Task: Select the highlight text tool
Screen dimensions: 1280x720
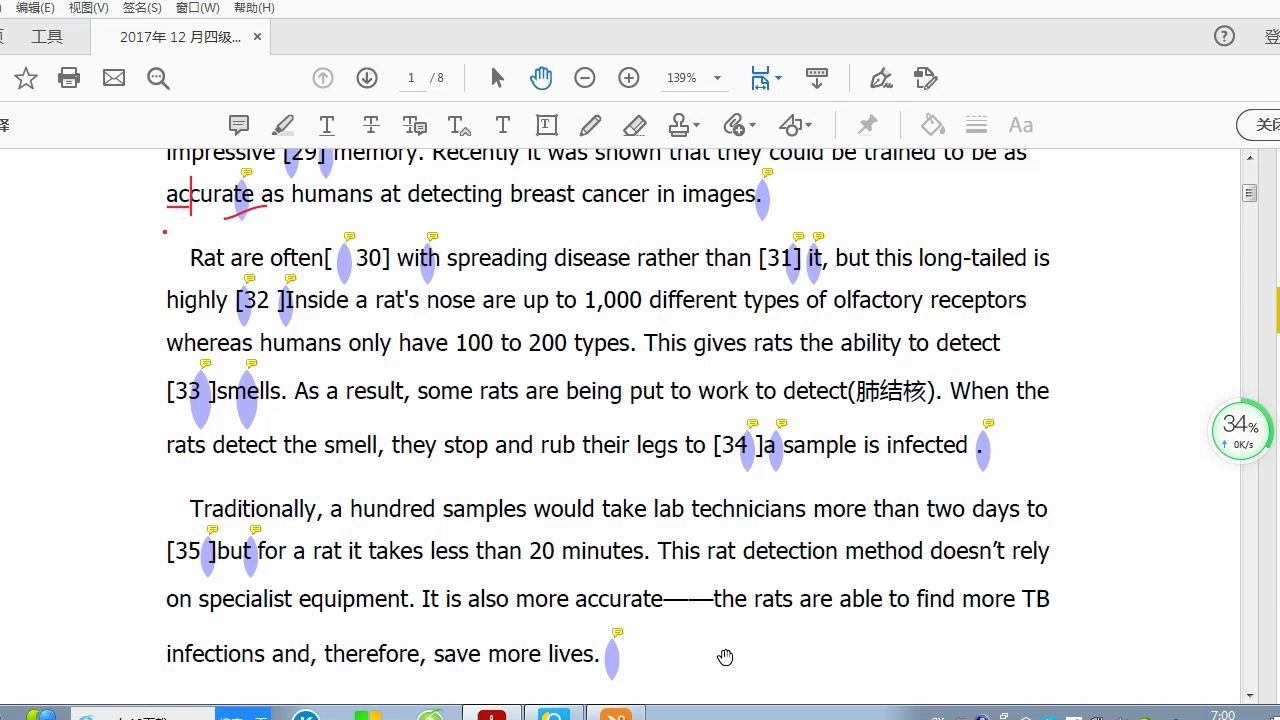Action: point(283,125)
